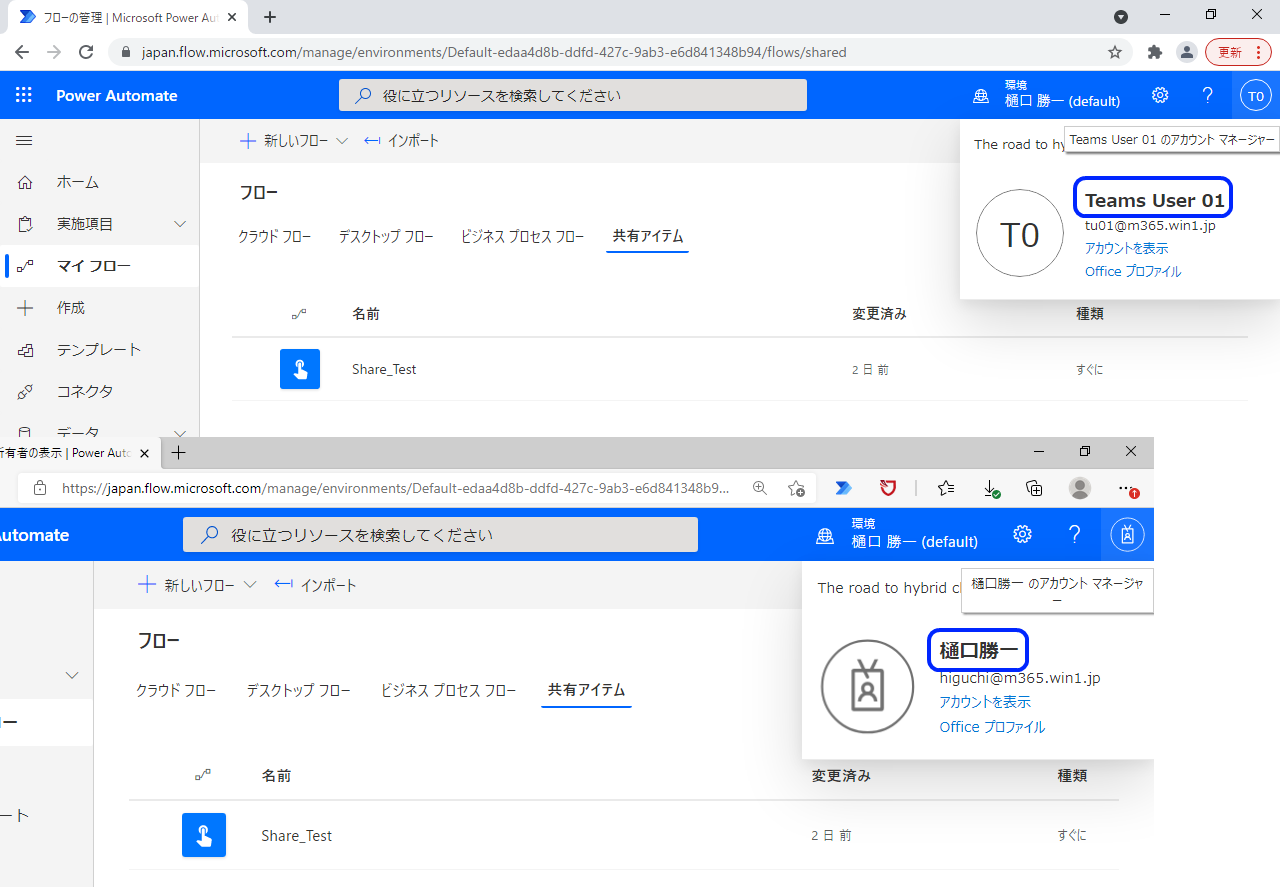Expand the 実施項目 chevron in the sidebar
Viewport: 1280px width, 894px height.
[180, 224]
